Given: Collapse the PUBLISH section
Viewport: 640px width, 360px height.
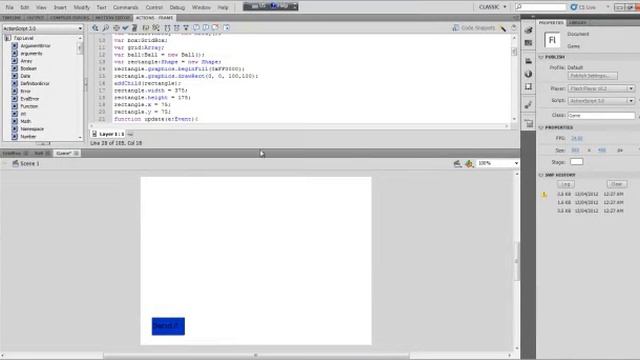Looking at the screenshot, I should tap(541, 57).
